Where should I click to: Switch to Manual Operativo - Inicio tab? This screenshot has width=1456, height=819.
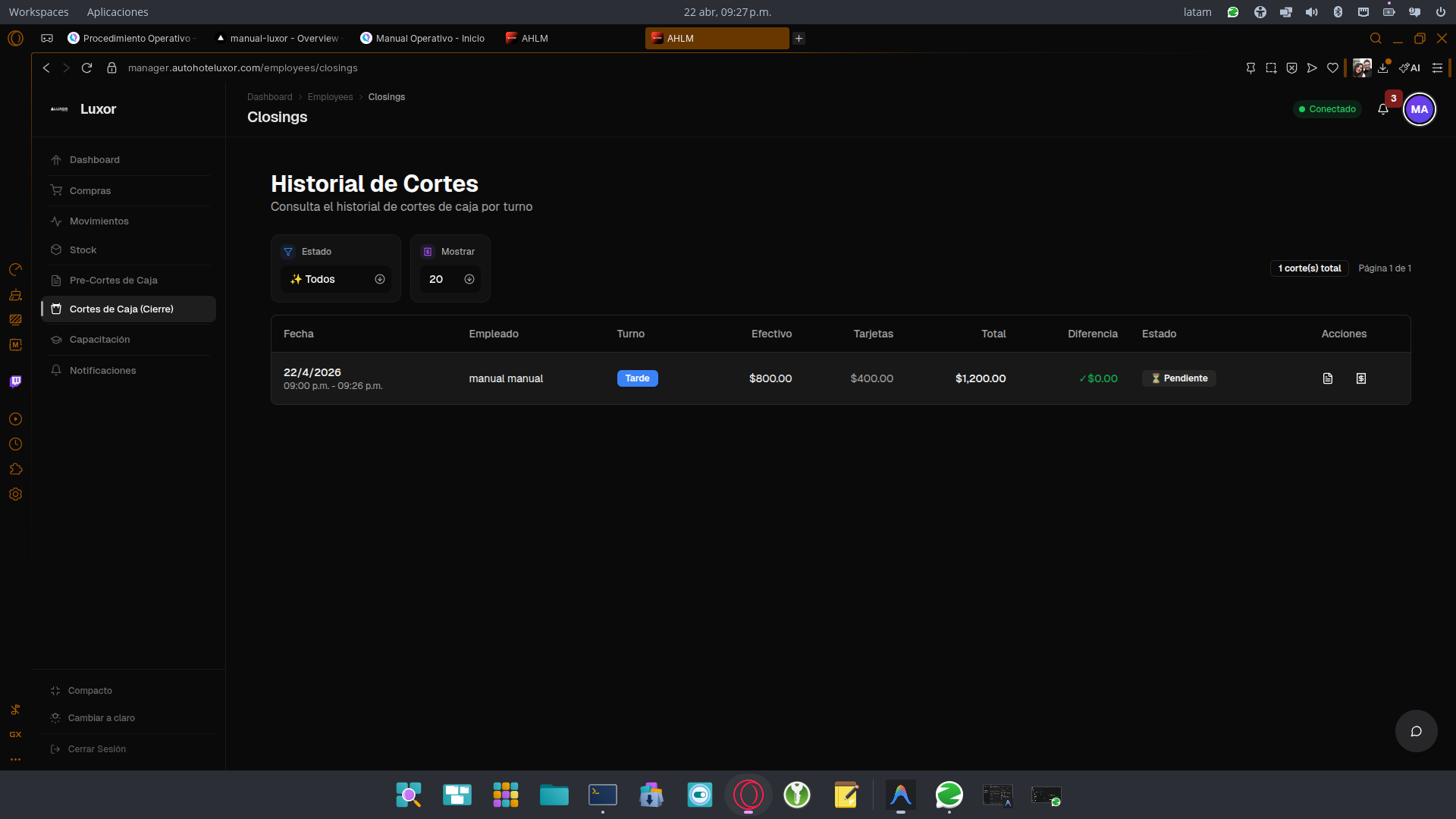(x=423, y=38)
